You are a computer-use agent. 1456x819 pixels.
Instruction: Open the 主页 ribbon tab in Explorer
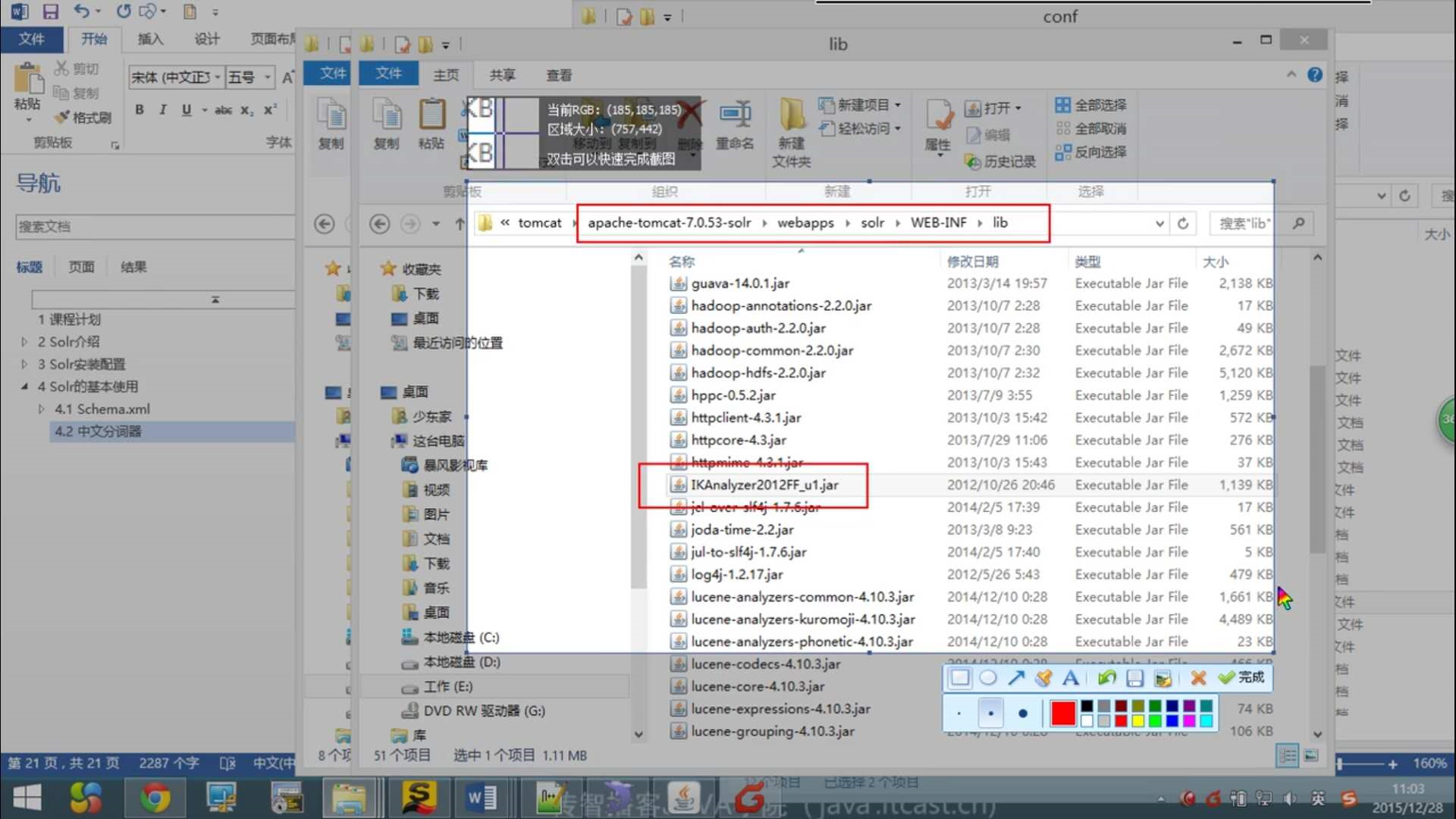(x=446, y=74)
